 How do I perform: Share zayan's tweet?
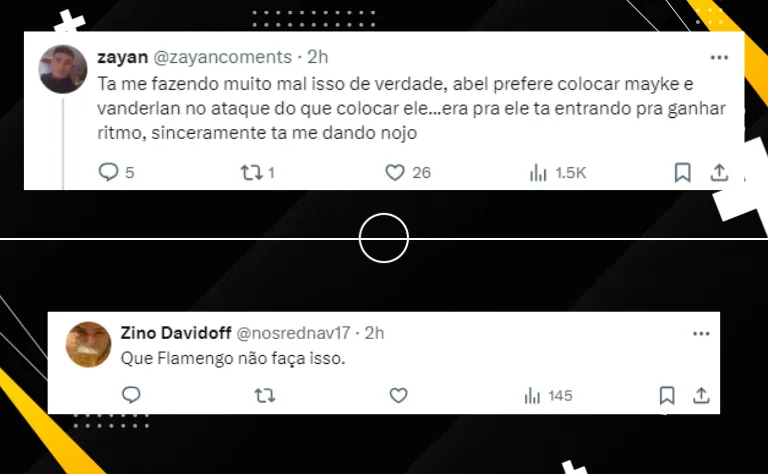tap(719, 172)
